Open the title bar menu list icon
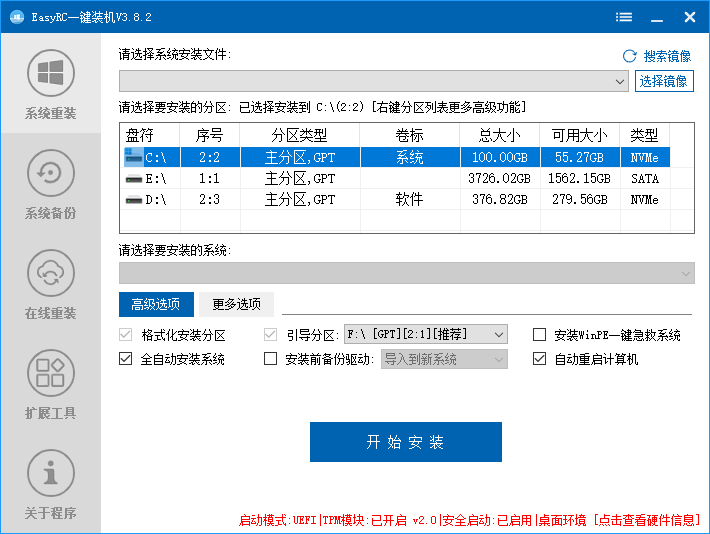 [624, 17]
